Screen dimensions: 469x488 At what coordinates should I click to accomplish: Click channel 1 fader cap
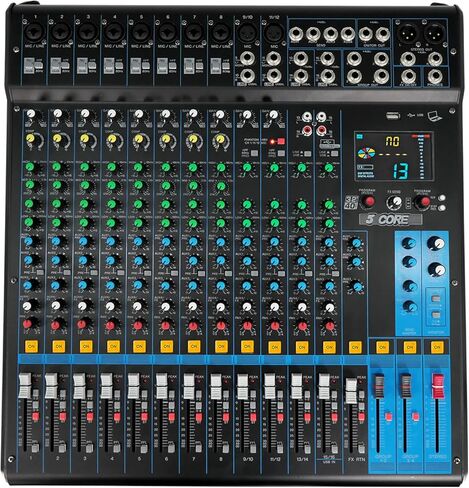[25, 385]
